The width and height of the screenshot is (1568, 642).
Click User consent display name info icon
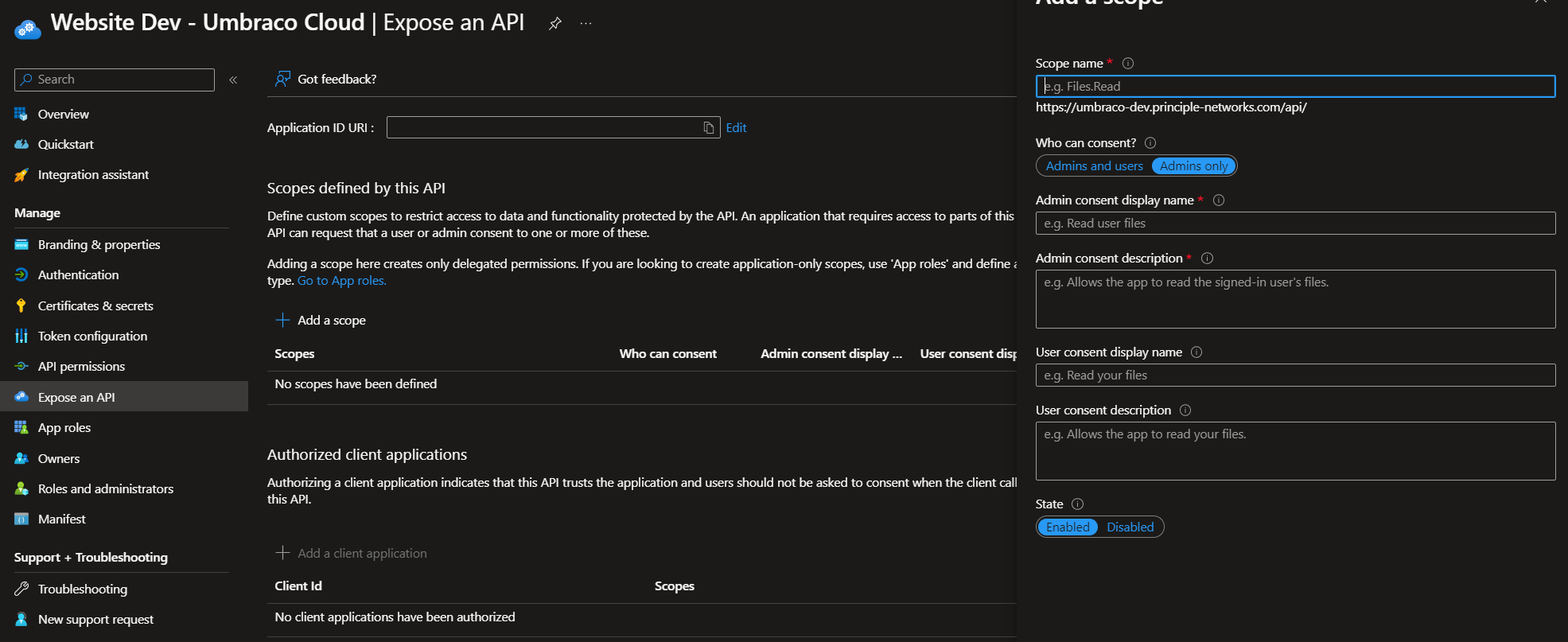[x=1196, y=352]
